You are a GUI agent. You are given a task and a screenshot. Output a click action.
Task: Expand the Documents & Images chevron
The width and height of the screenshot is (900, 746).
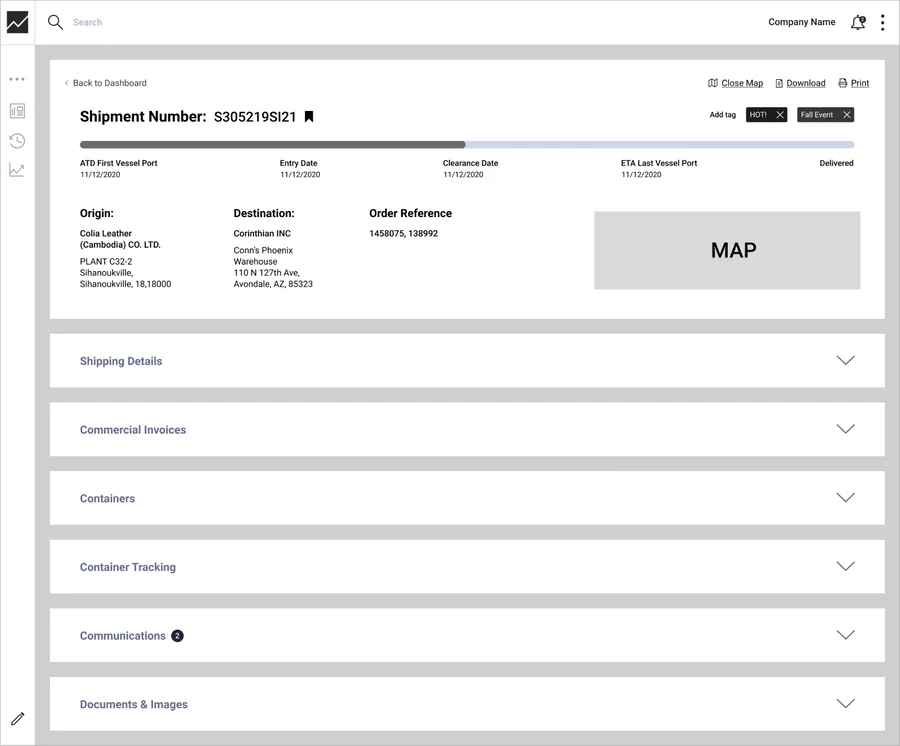pyautogui.click(x=845, y=704)
